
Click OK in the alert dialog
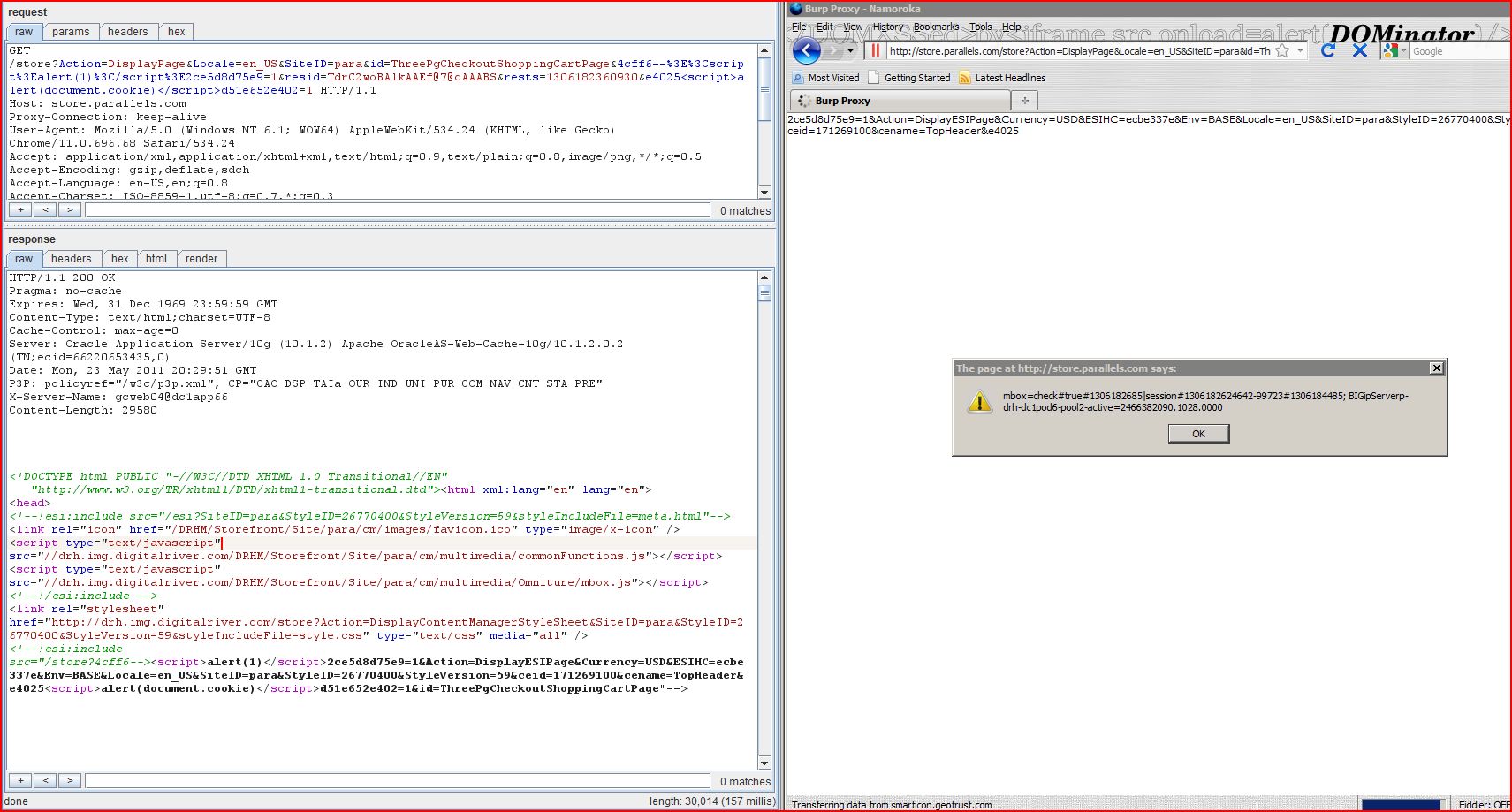tap(1198, 434)
